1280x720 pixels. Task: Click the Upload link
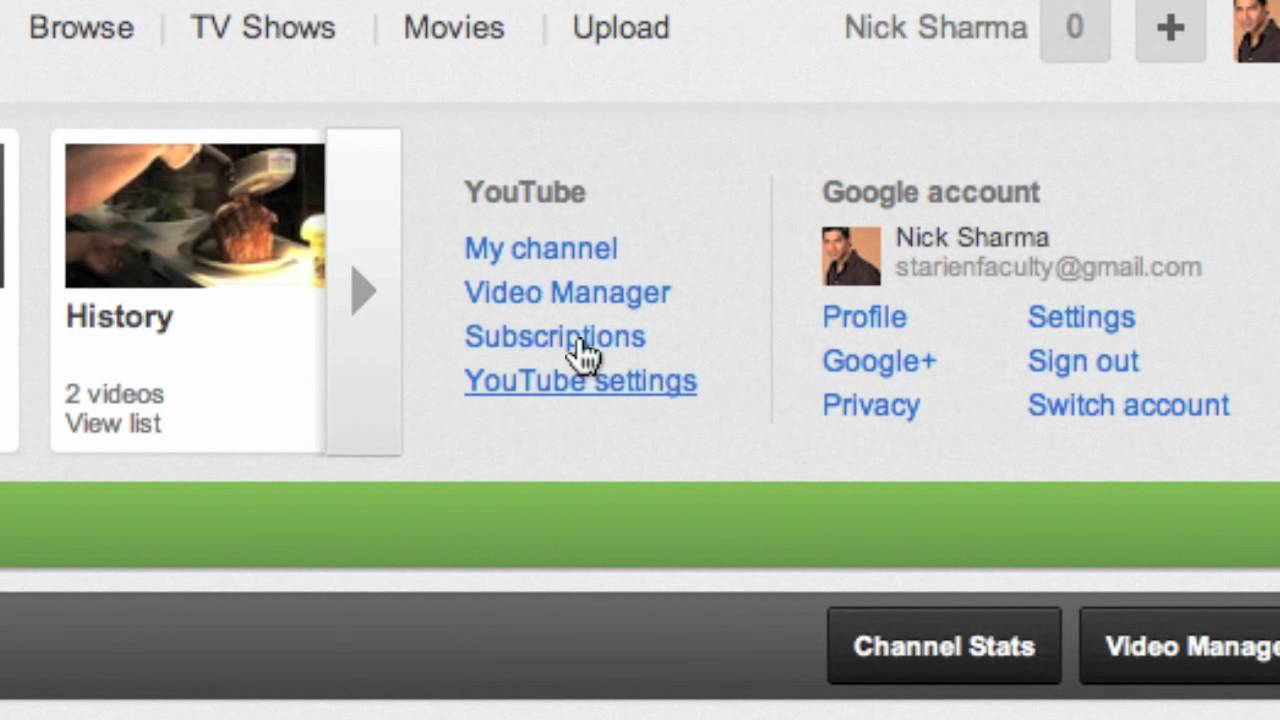tap(621, 28)
